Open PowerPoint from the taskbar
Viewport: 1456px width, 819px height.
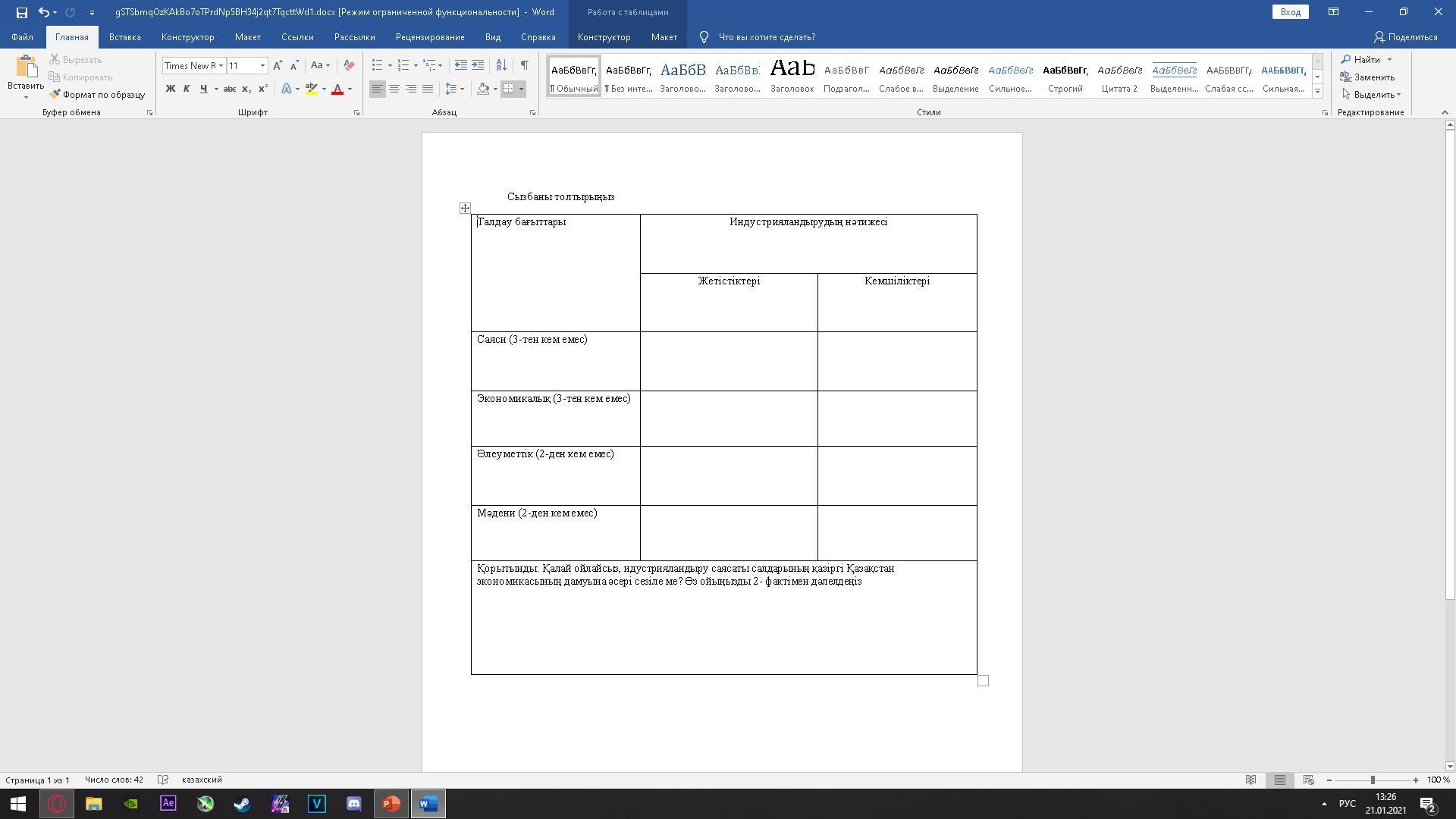[391, 804]
